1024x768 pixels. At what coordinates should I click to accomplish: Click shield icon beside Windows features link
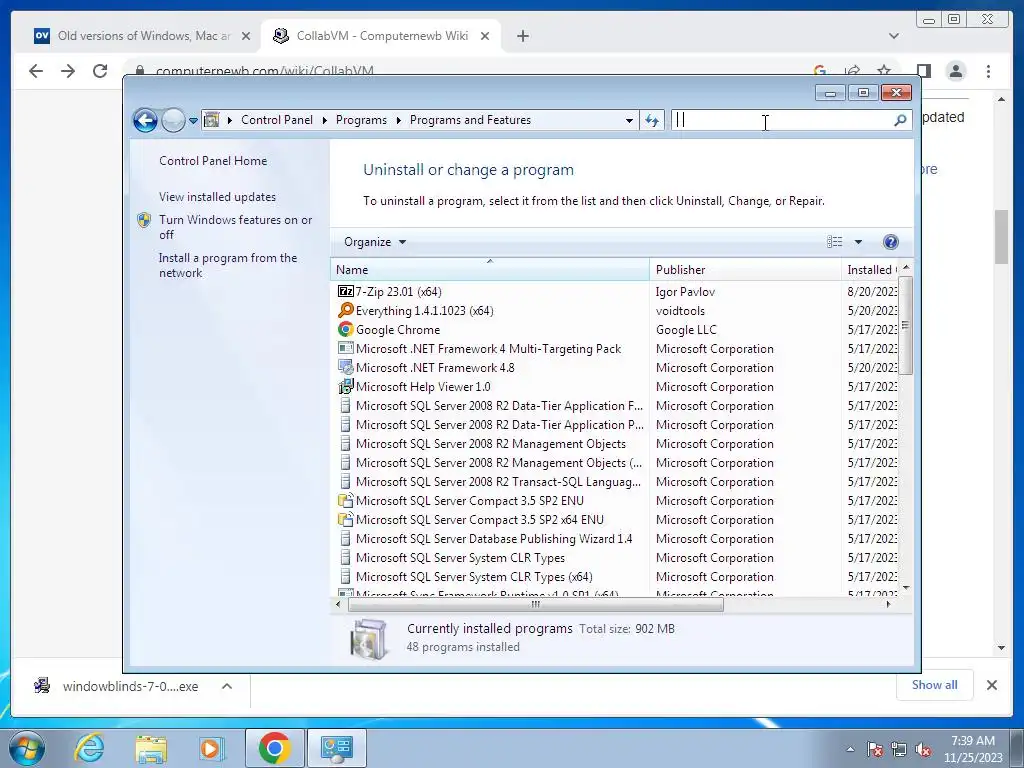(144, 220)
